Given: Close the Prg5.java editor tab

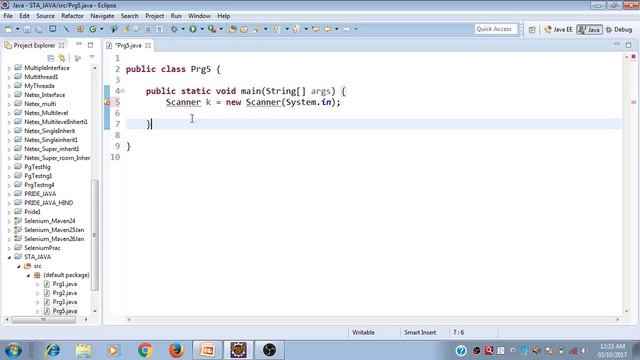Looking at the screenshot, I should [148, 45].
